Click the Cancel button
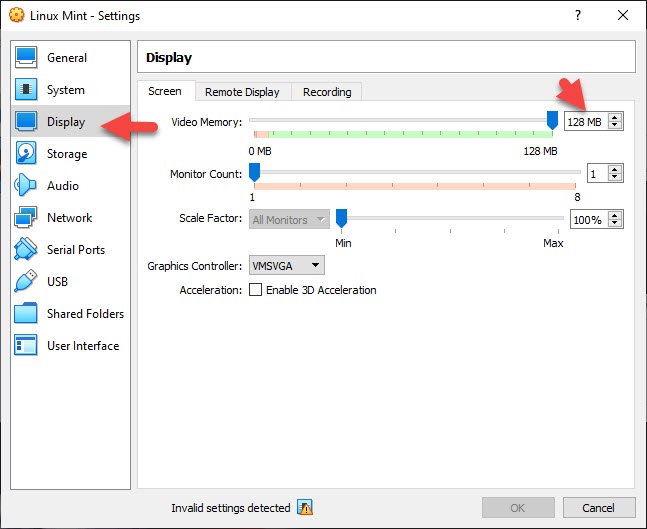This screenshot has width=647, height=529. click(x=598, y=508)
